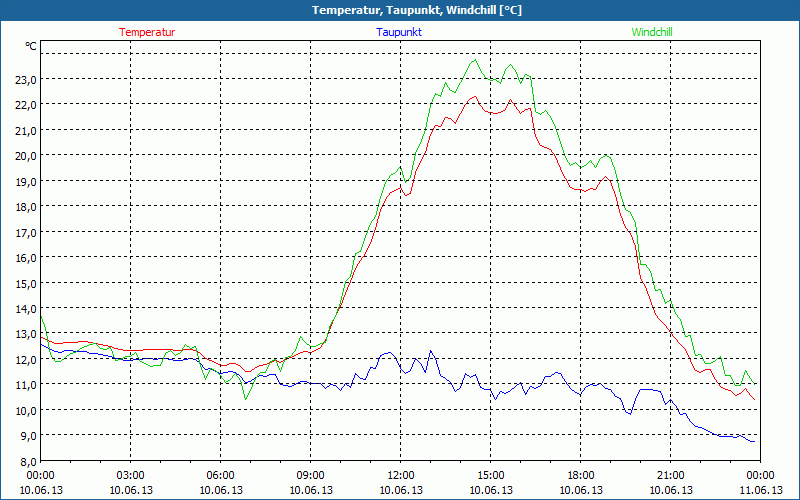Click the °C unit label
The width and height of the screenshot is (800, 500).
coord(31,46)
